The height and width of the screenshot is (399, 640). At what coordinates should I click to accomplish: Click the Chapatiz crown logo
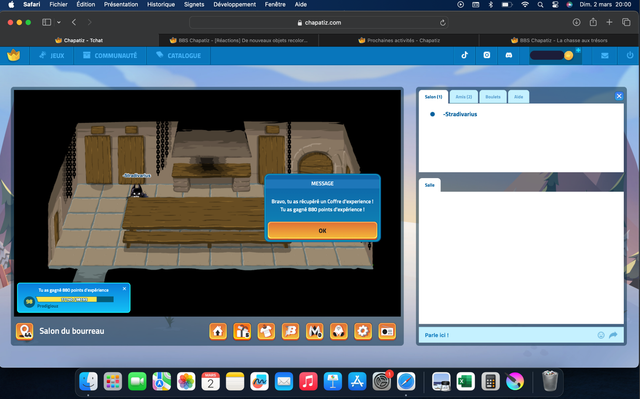coord(14,55)
